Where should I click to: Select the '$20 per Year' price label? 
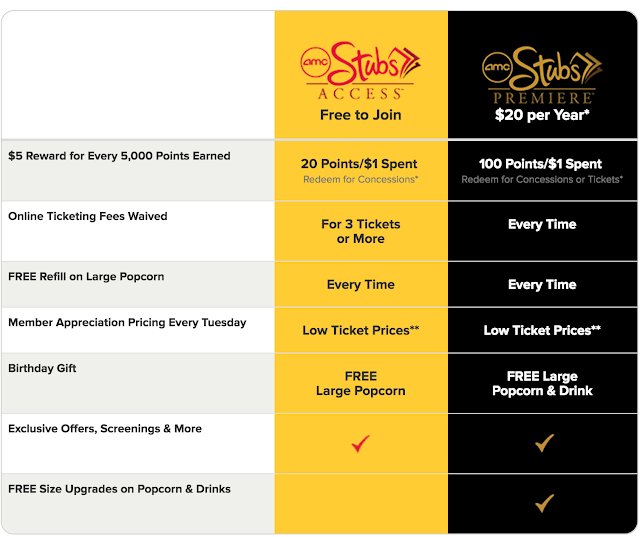[x=542, y=115]
